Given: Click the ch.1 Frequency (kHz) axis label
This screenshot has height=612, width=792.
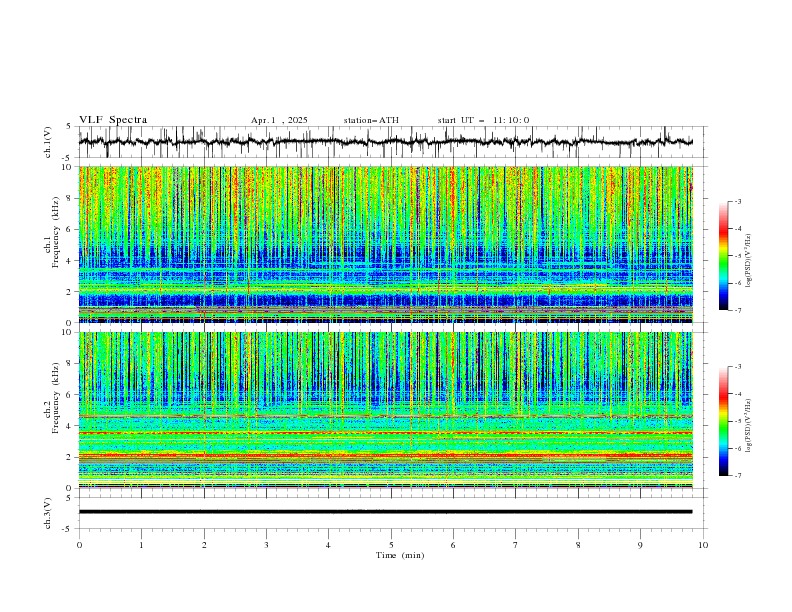Looking at the screenshot, I should (52, 233).
